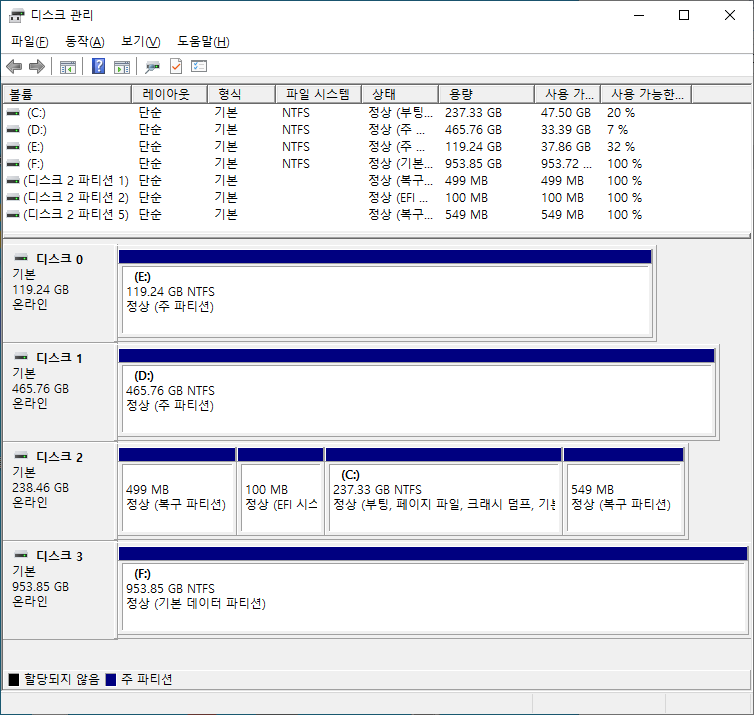
Task: Open the 보기(V) menu
Action: (140, 42)
